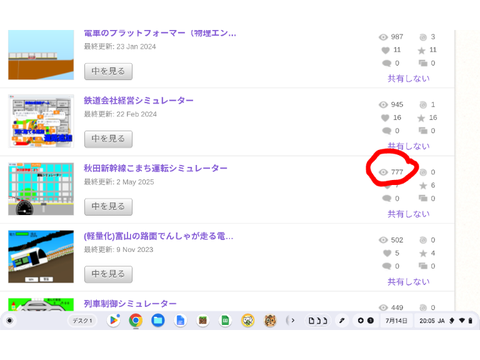This screenshot has width=480, height=360.
Task: Click 中を見る for 鉄道会社経営シミュレーター
Action: coord(108,139)
